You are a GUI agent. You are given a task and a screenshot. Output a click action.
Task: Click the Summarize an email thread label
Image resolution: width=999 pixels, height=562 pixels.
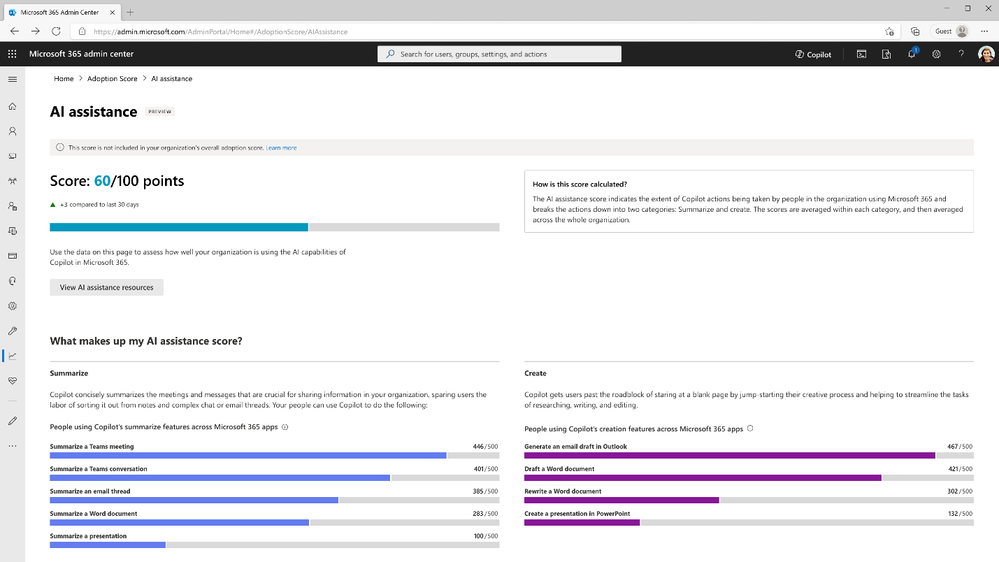(90, 491)
